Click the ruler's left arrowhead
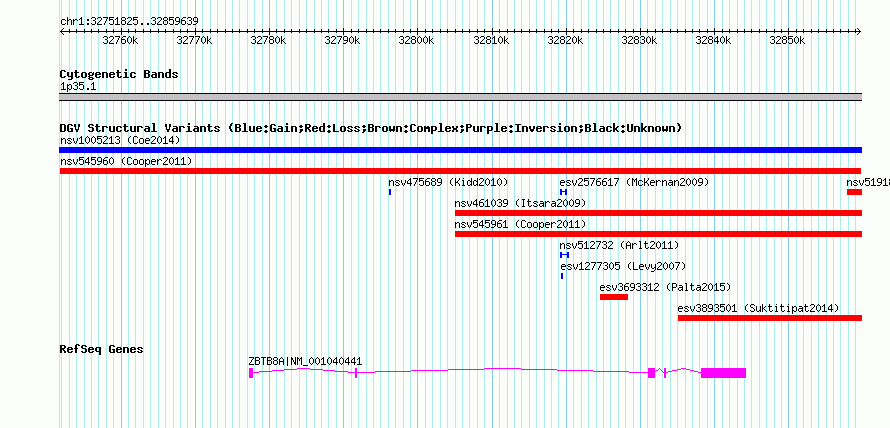The height and width of the screenshot is (428, 890). (x=62, y=31)
